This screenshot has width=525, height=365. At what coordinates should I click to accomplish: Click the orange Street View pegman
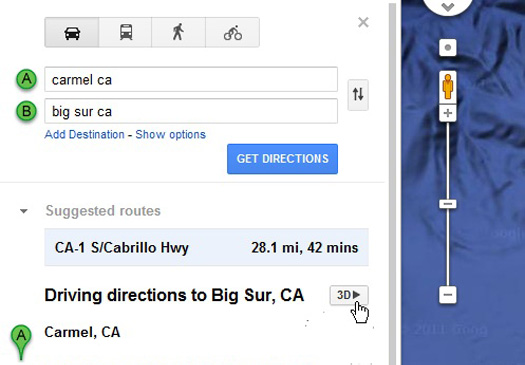tap(448, 87)
